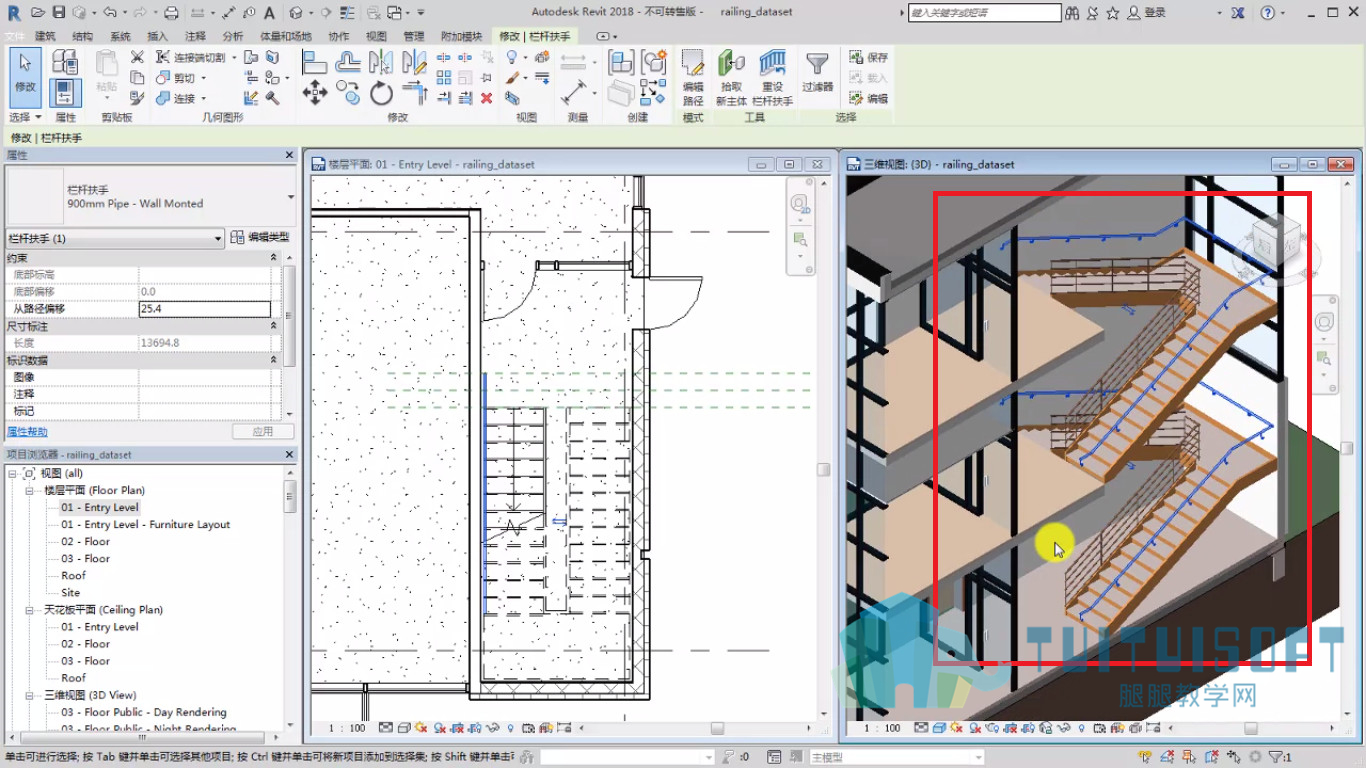Select the Align tool in Modify panel
The width and height of the screenshot is (1366, 768).
coord(315,62)
